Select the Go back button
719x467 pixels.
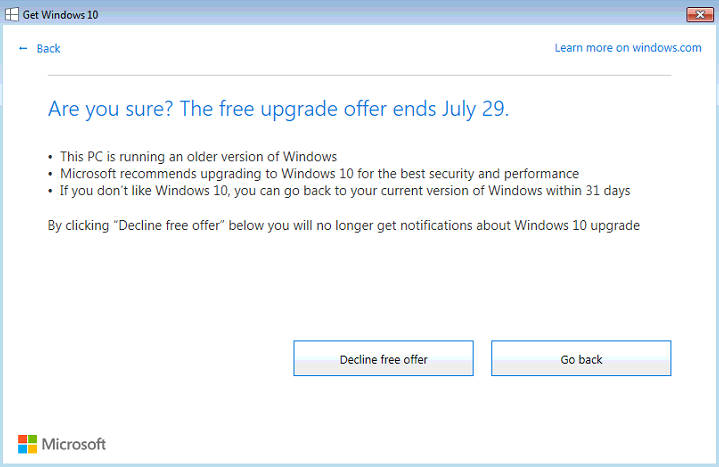(x=581, y=358)
